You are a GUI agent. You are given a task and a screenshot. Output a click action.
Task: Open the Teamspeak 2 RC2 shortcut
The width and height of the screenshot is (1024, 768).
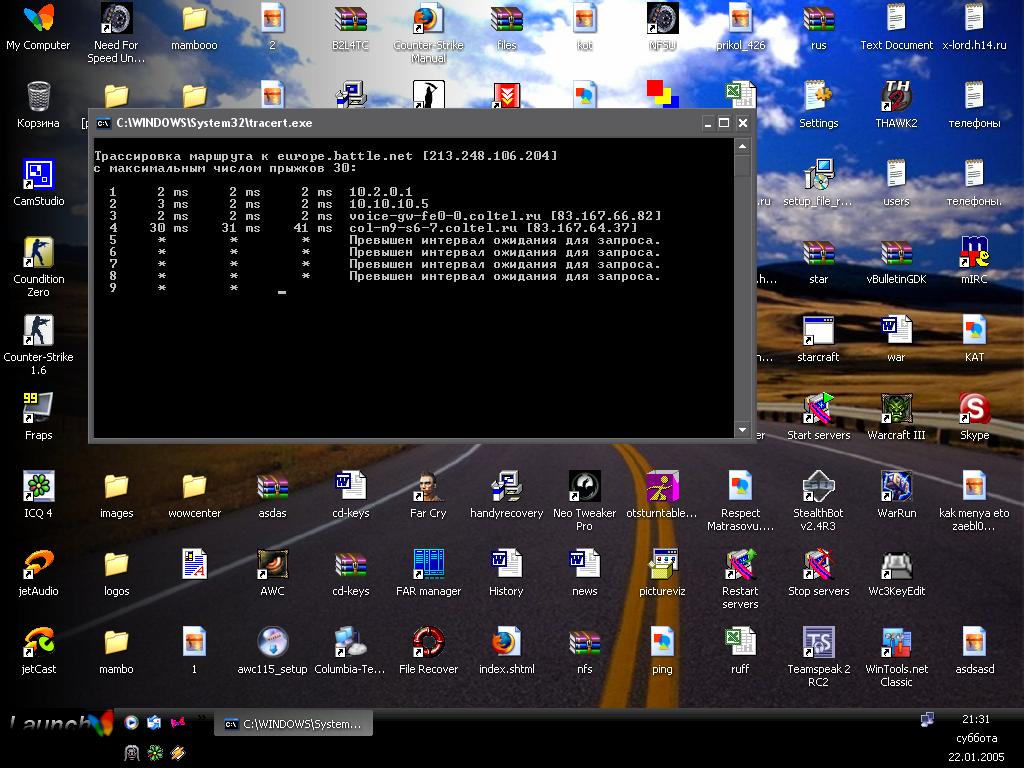(x=818, y=643)
